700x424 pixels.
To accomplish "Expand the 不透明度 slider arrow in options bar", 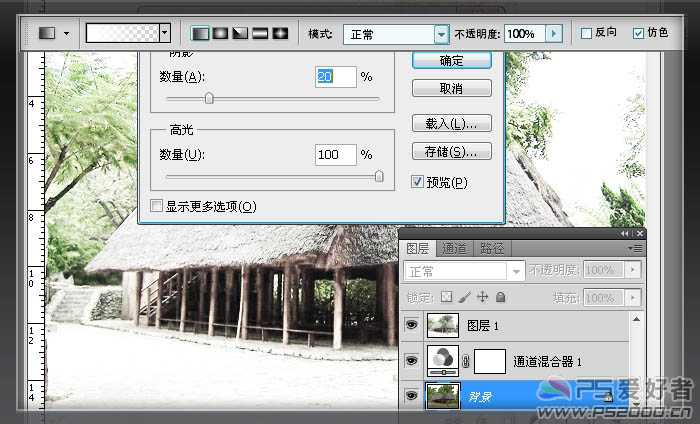I will coord(554,33).
